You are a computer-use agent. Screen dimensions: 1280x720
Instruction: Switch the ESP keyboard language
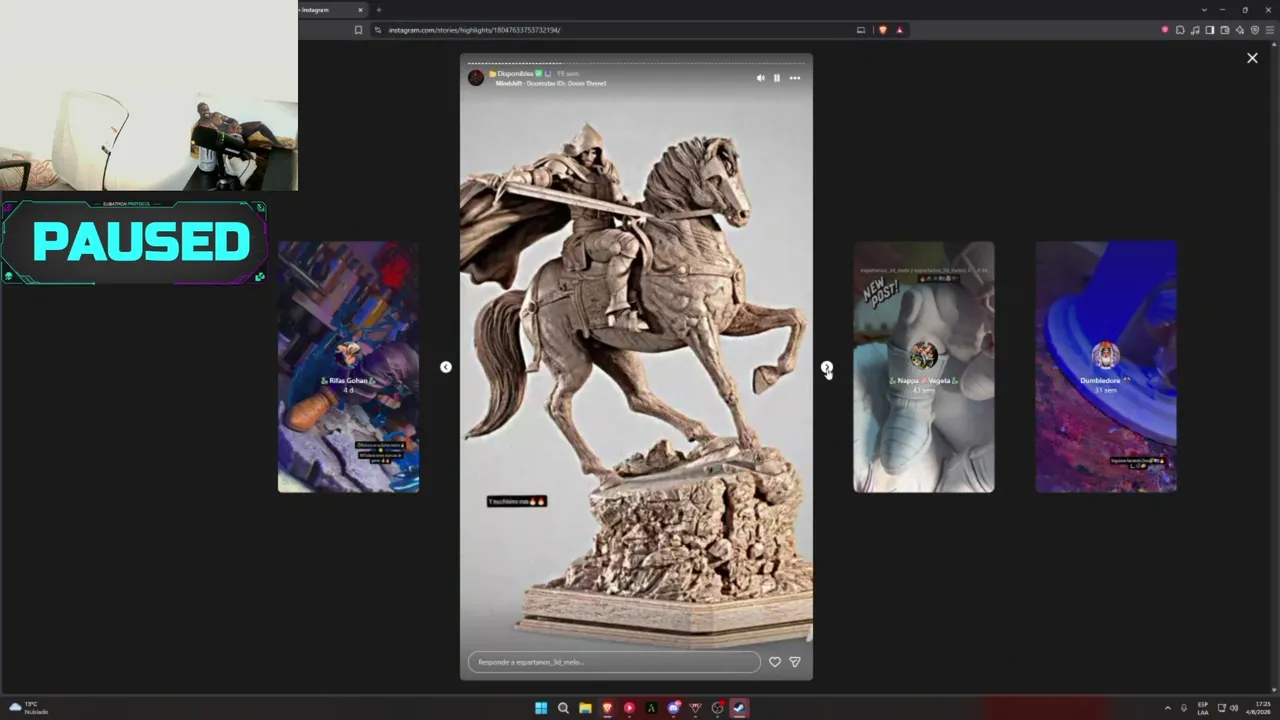[1203, 708]
